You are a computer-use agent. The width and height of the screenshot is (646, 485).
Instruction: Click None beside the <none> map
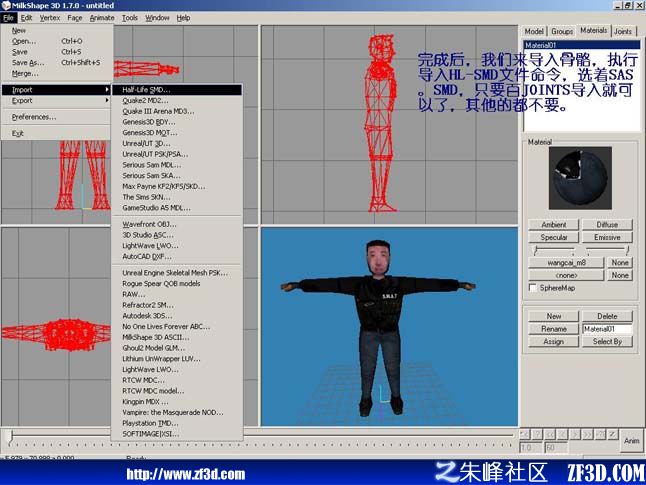point(620,275)
